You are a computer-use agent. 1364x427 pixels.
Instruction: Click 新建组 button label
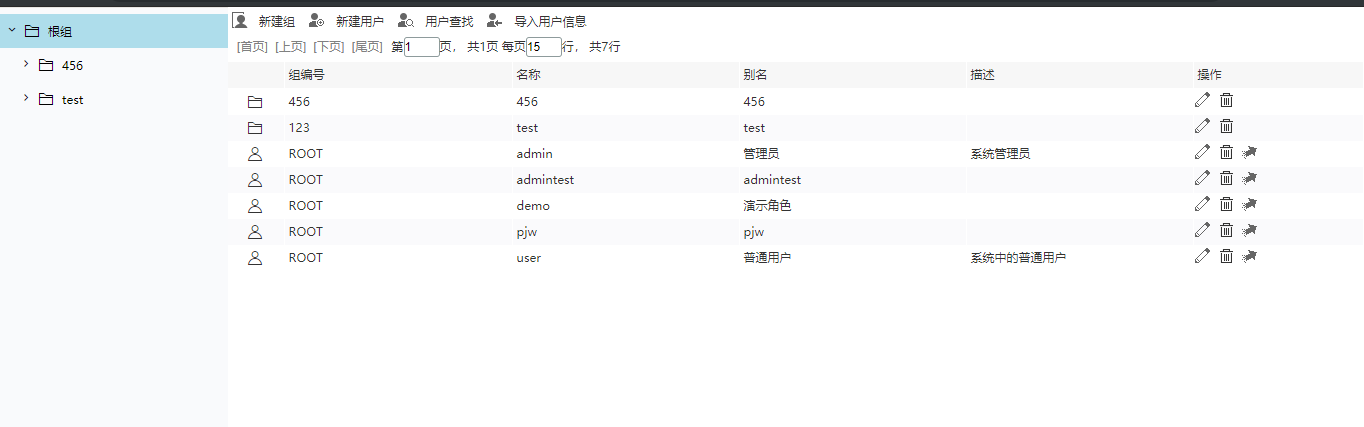[x=277, y=21]
